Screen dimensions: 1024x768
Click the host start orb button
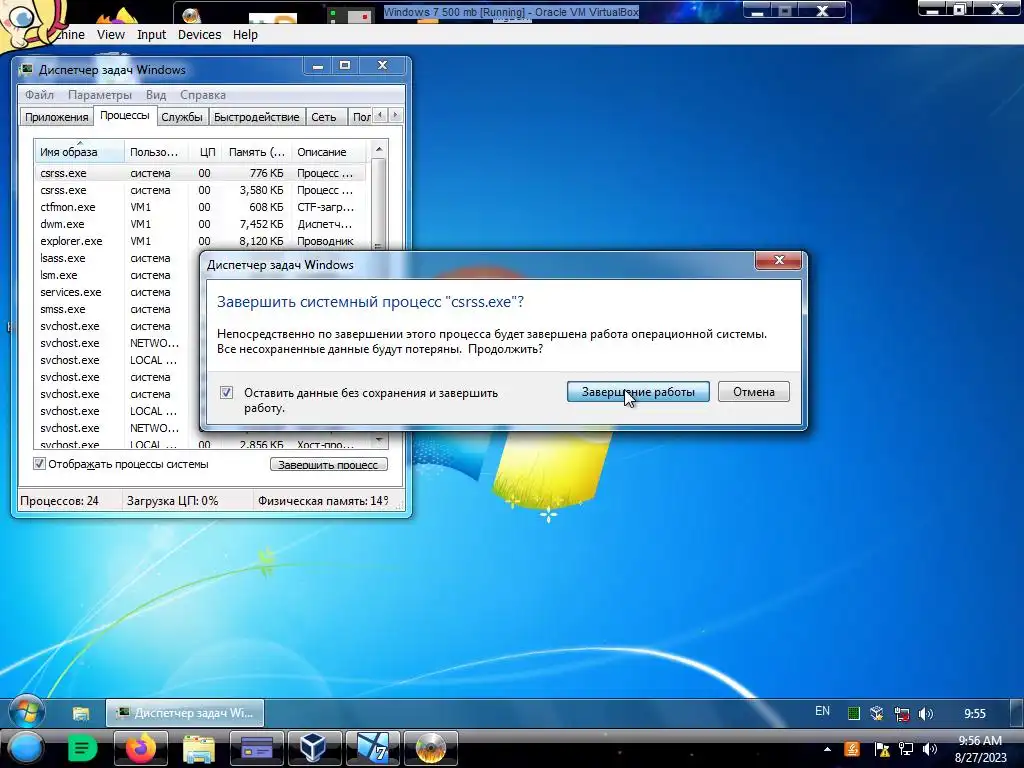(x=24, y=748)
